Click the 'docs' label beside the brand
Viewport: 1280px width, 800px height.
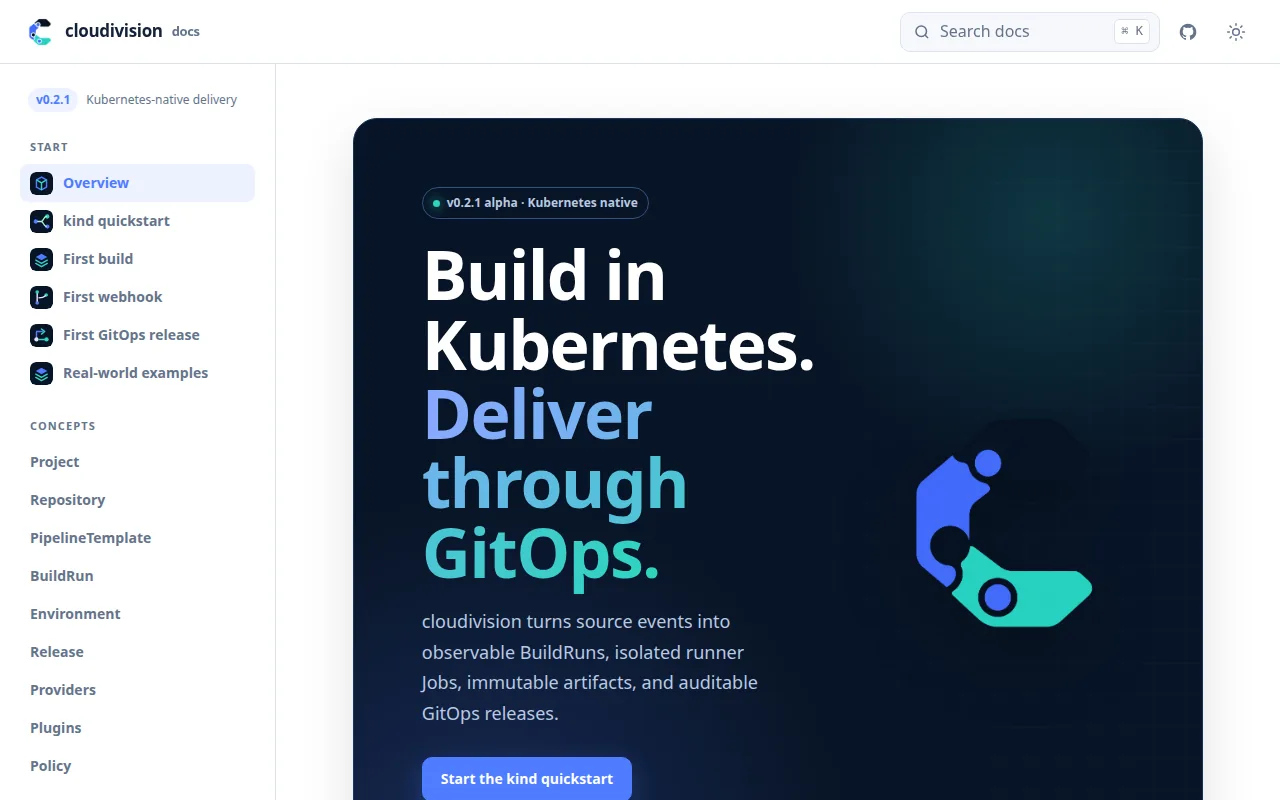(x=186, y=32)
